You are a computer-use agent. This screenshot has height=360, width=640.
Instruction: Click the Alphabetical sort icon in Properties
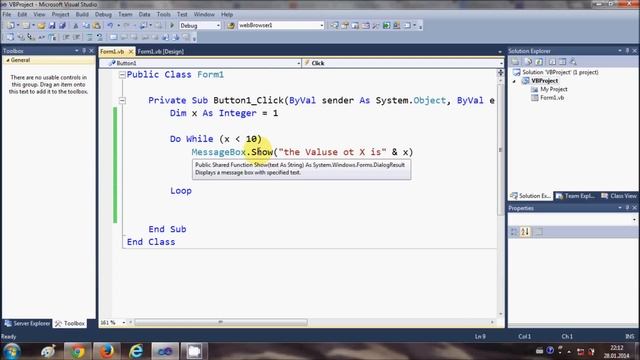[x=525, y=232]
